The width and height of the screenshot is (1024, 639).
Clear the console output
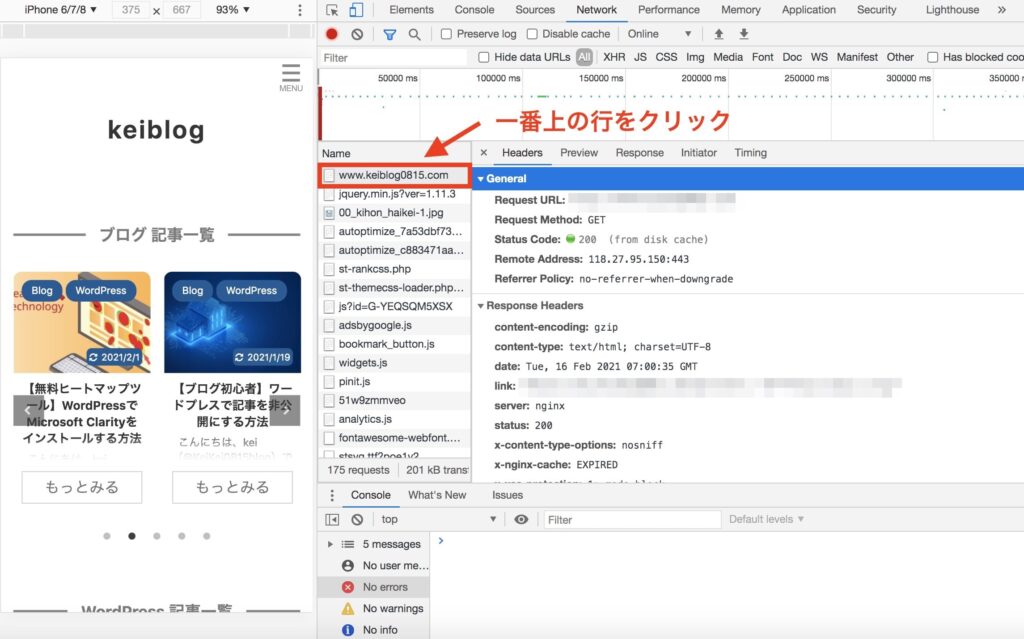click(x=357, y=519)
